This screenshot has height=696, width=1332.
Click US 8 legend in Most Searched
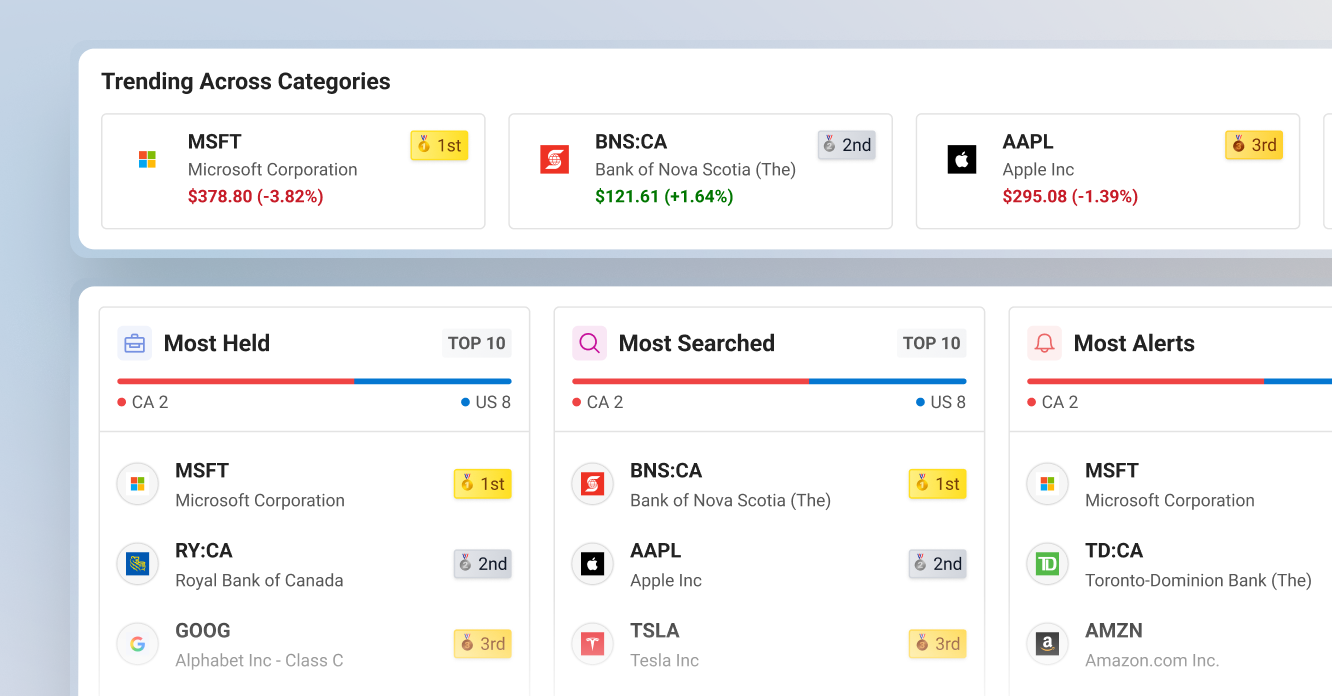941,402
